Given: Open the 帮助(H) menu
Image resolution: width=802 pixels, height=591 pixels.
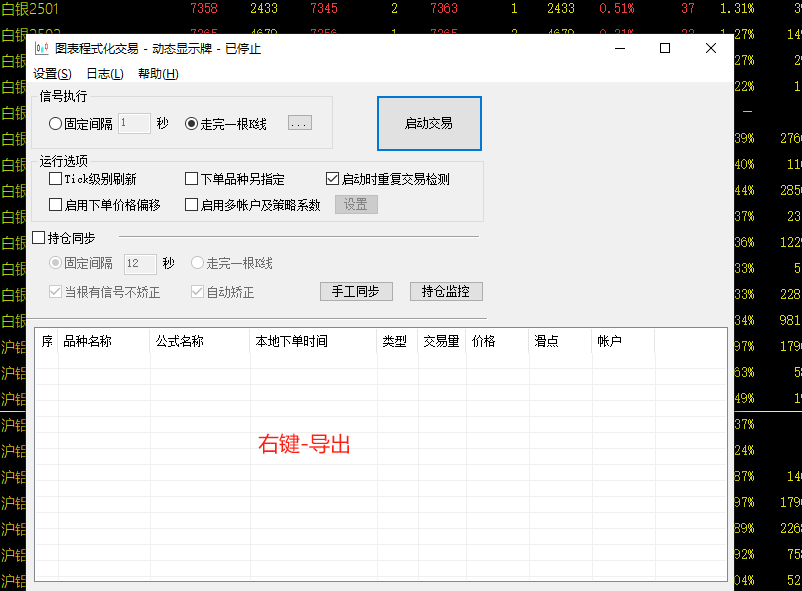Looking at the screenshot, I should click(158, 74).
